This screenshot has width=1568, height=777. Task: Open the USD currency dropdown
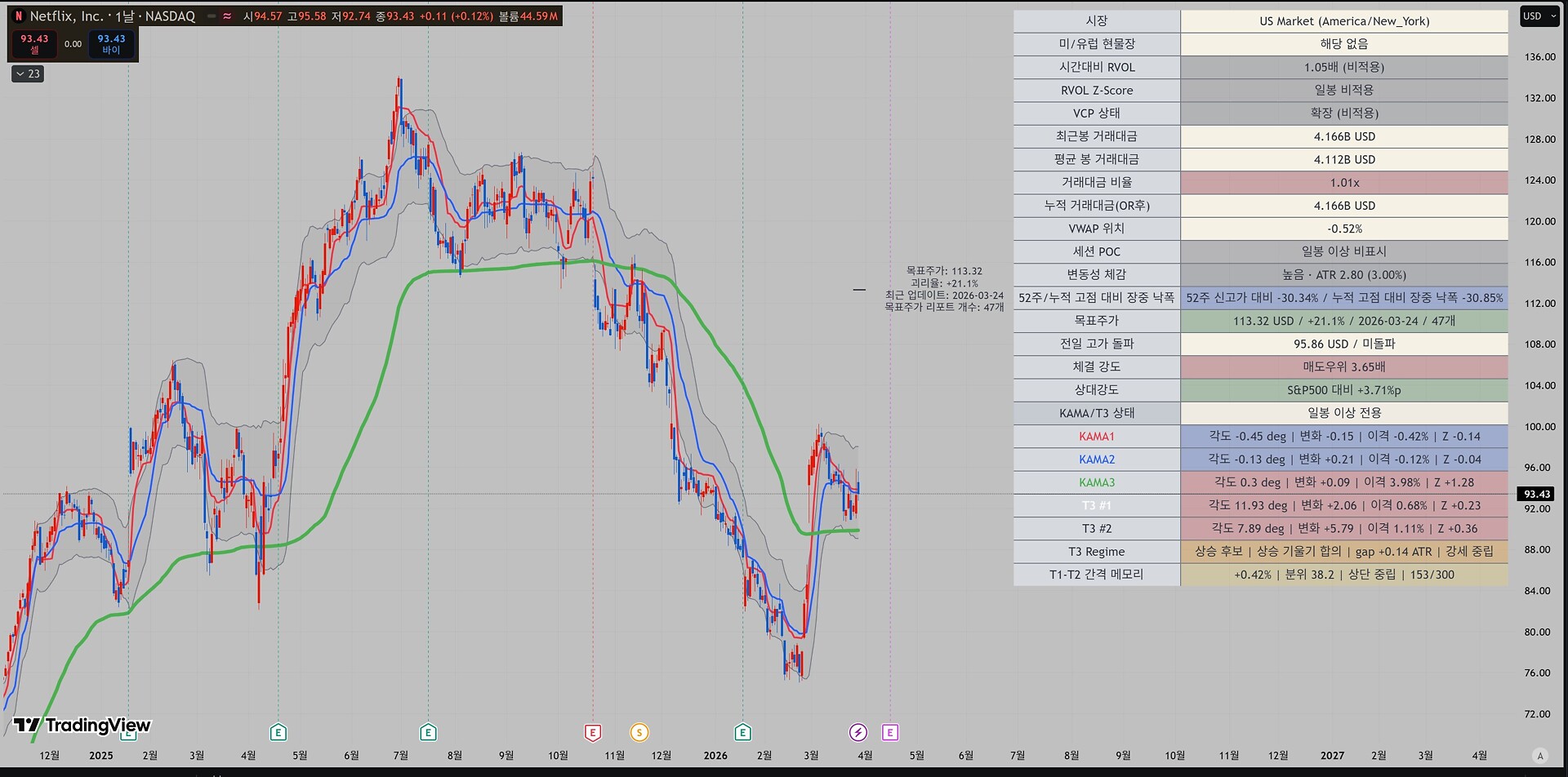[x=1539, y=16]
